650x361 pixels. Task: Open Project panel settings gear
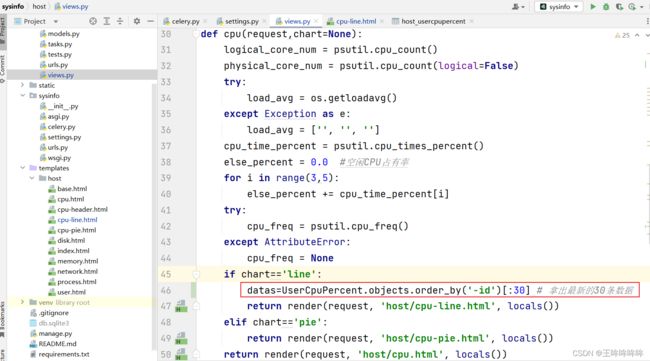136,21
